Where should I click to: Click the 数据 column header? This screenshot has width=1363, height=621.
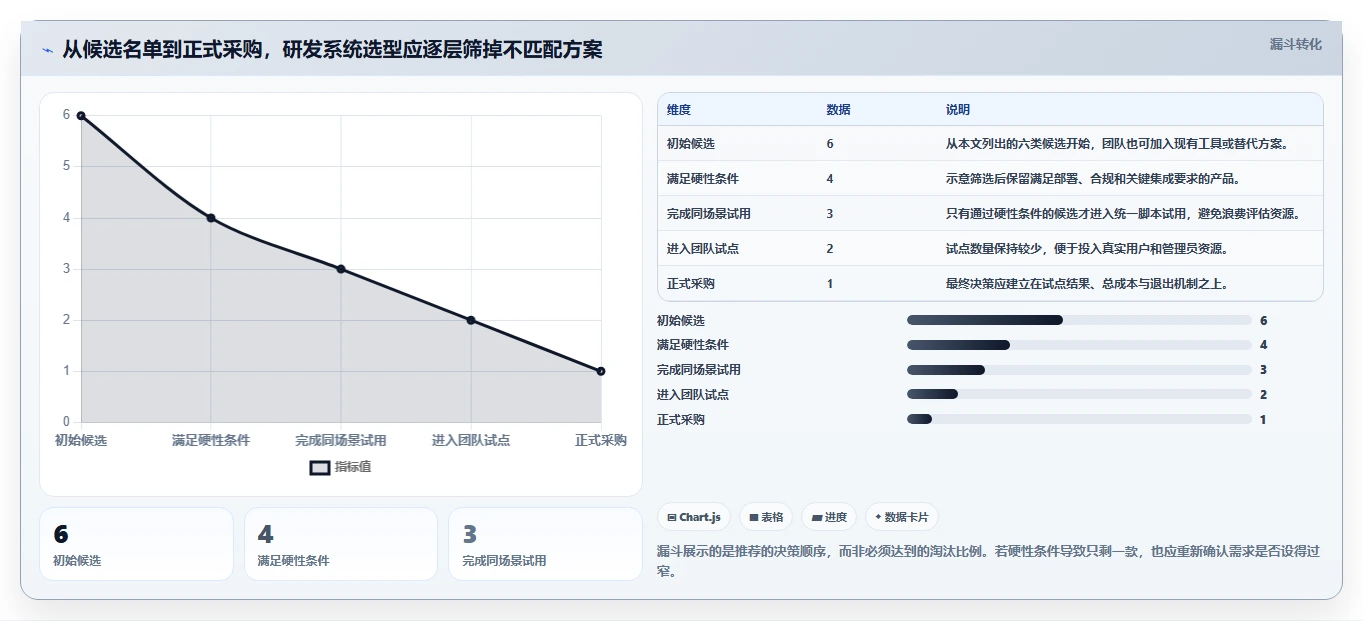839,110
